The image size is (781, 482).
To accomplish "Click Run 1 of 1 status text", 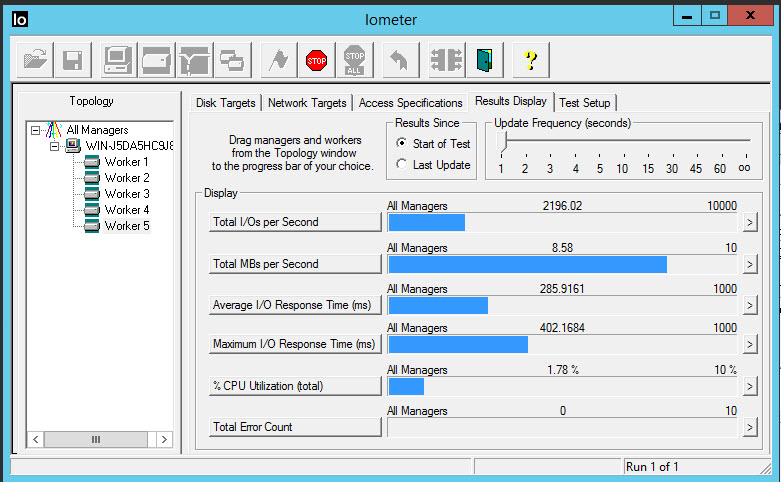I will (x=652, y=467).
